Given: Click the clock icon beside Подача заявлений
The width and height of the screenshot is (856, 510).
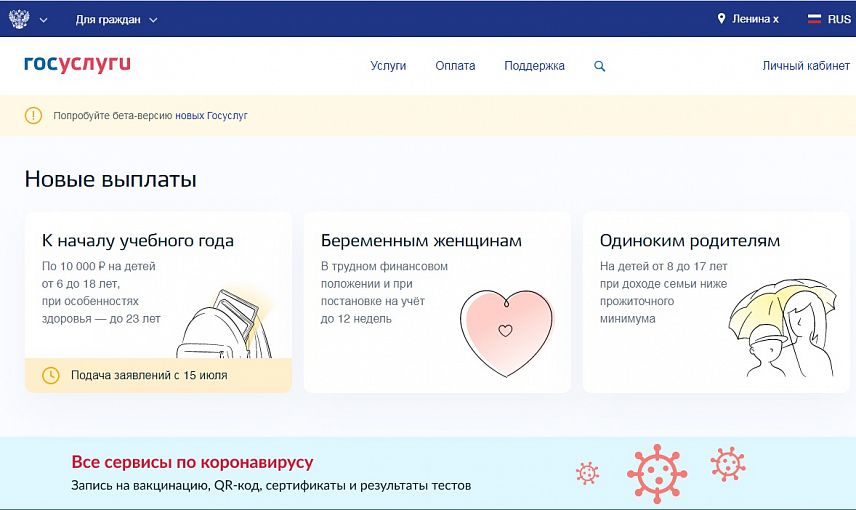Looking at the screenshot, I should point(50,375).
